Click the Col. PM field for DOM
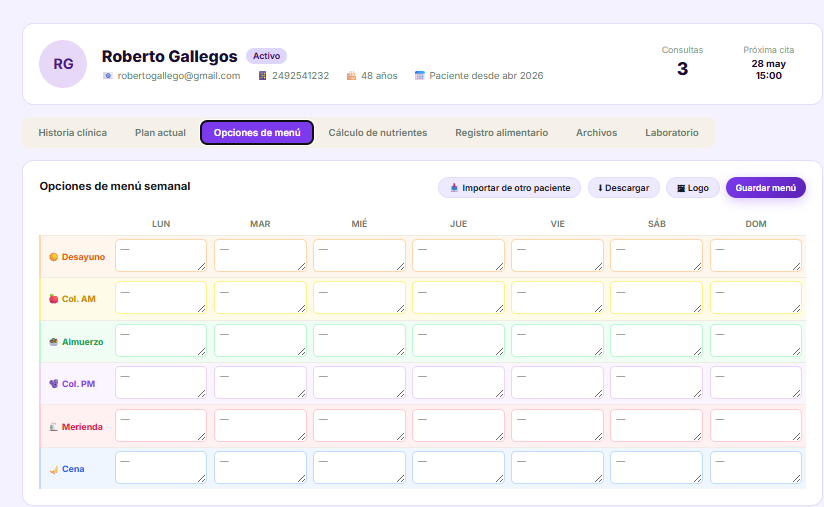This screenshot has height=507, width=824. click(x=756, y=382)
